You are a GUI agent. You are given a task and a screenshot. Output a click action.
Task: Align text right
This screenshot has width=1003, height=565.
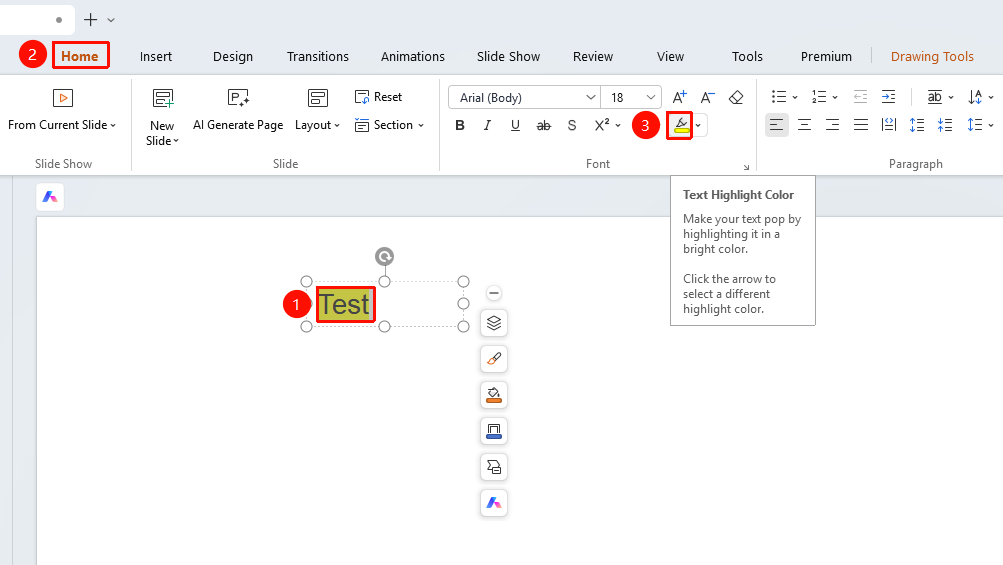coord(832,125)
